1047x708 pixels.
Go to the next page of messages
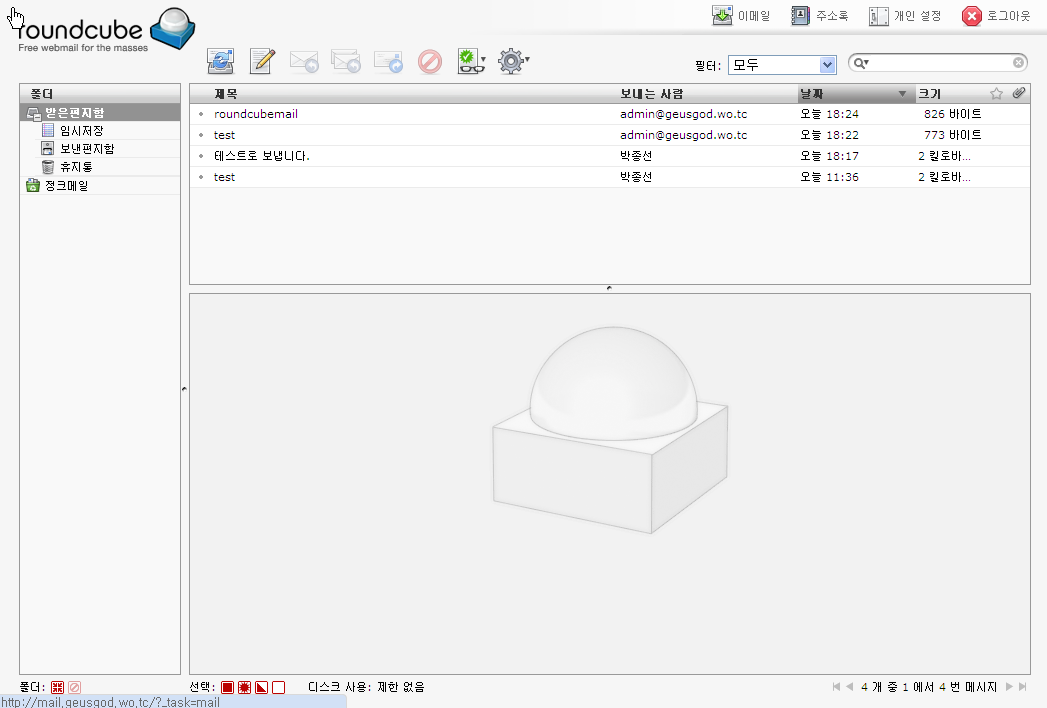click(1009, 687)
